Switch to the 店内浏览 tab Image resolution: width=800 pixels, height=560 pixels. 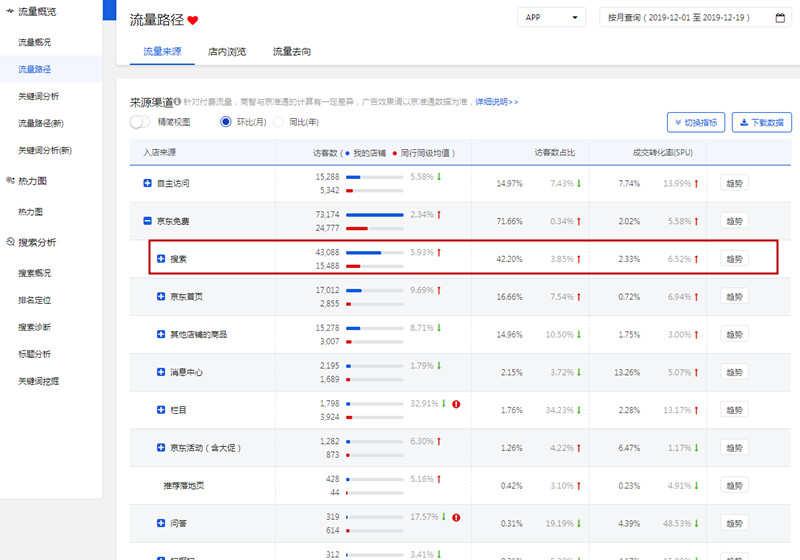[x=227, y=51]
